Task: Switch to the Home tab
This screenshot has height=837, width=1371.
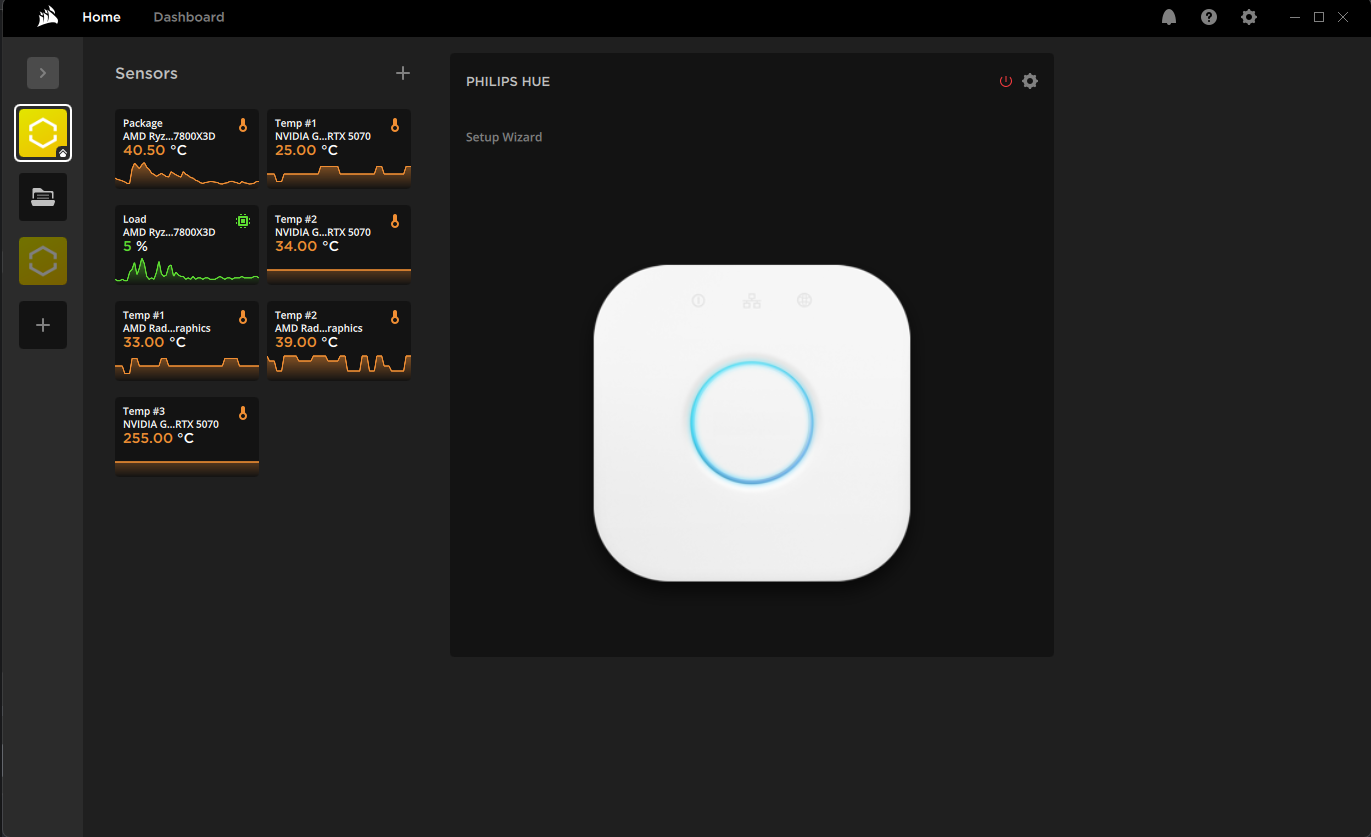Action: point(101,17)
